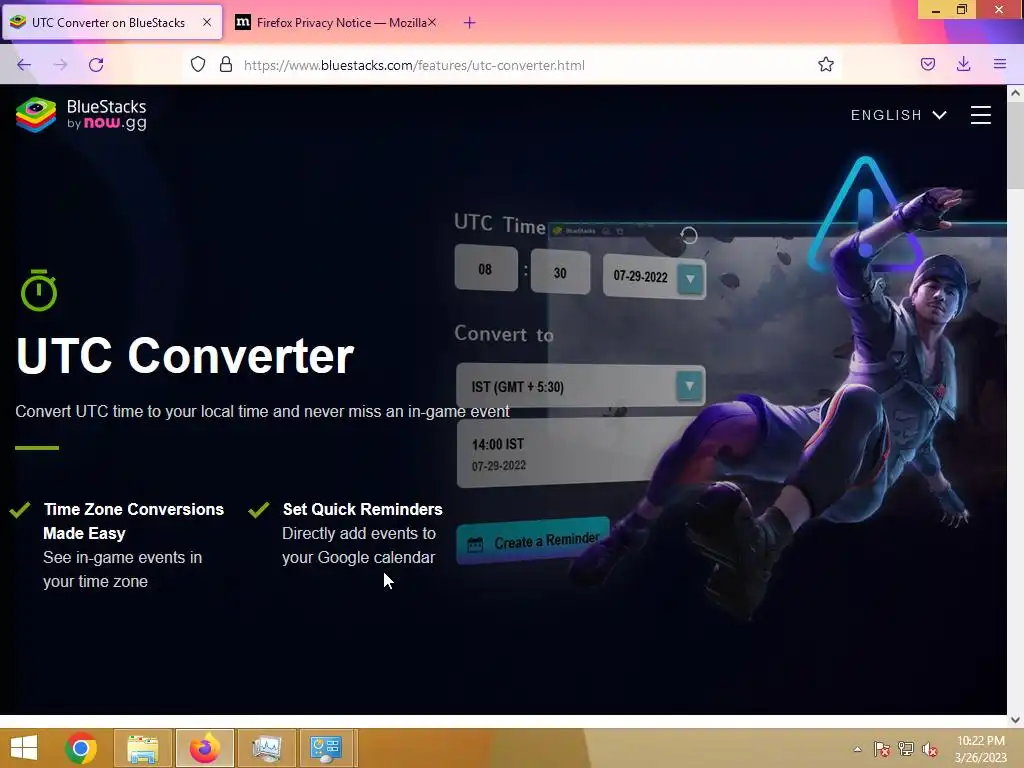
Task: Click the 14:00 IST result text
Action: tap(498, 444)
